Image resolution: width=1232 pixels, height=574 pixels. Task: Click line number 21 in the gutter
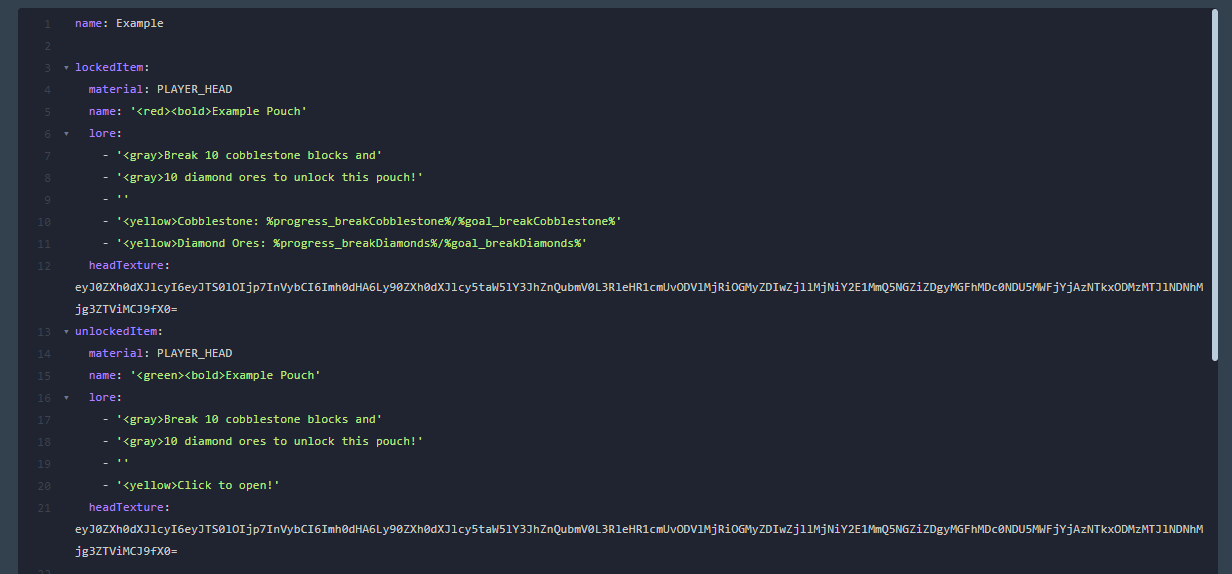pyautogui.click(x=44, y=508)
